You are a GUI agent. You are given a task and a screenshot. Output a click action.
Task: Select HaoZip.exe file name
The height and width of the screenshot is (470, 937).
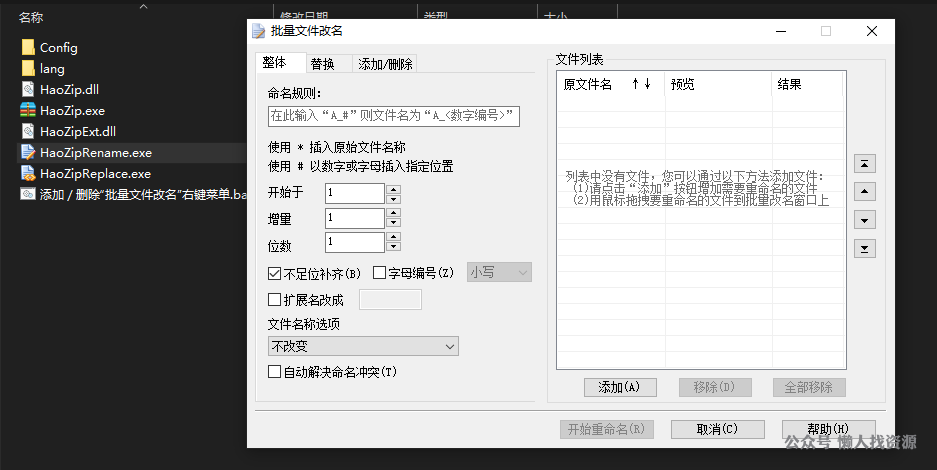click(x=72, y=110)
